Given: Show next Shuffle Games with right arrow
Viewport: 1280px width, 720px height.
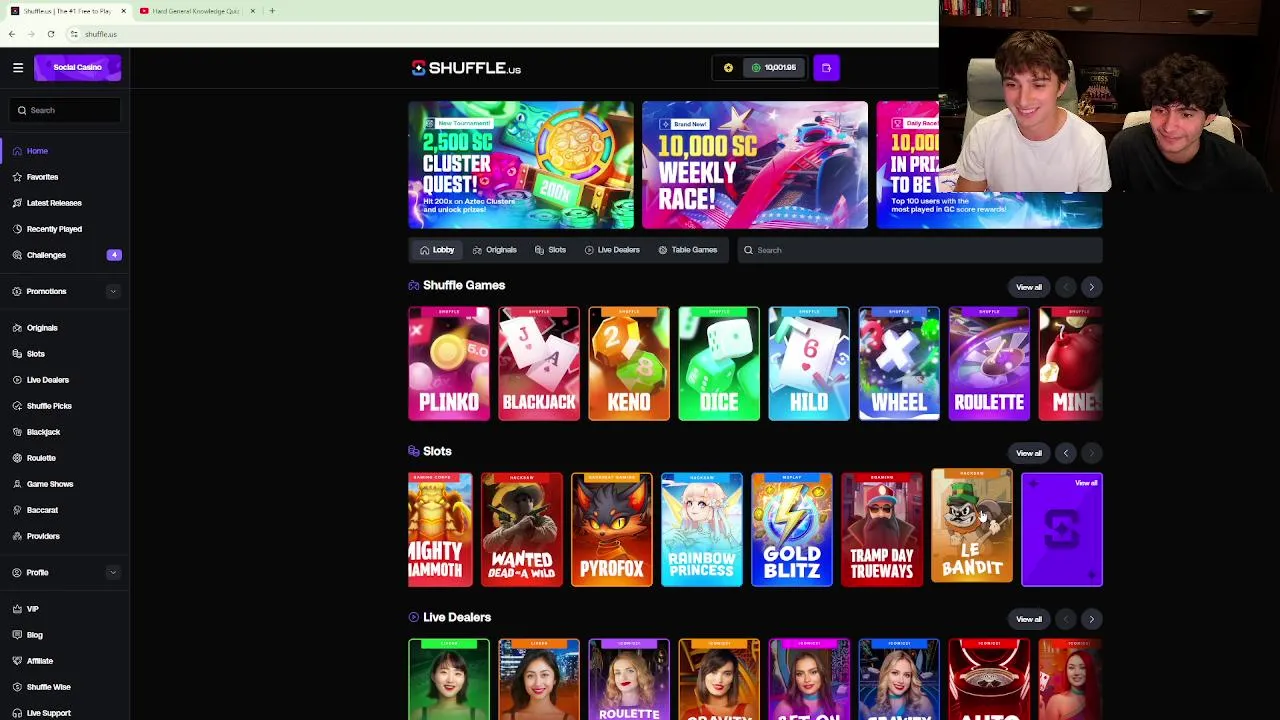Looking at the screenshot, I should tap(1091, 287).
